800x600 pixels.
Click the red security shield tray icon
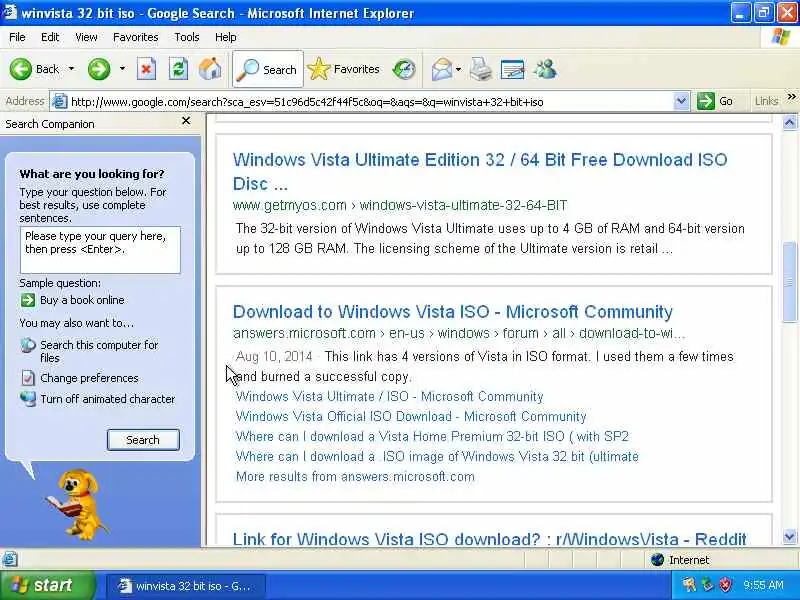coord(725,585)
